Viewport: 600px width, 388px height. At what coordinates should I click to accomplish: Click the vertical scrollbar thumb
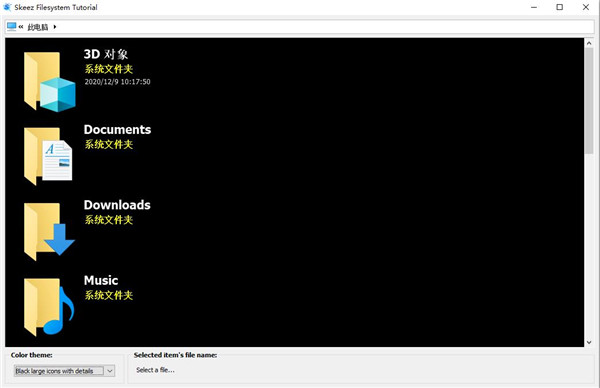(589, 101)
